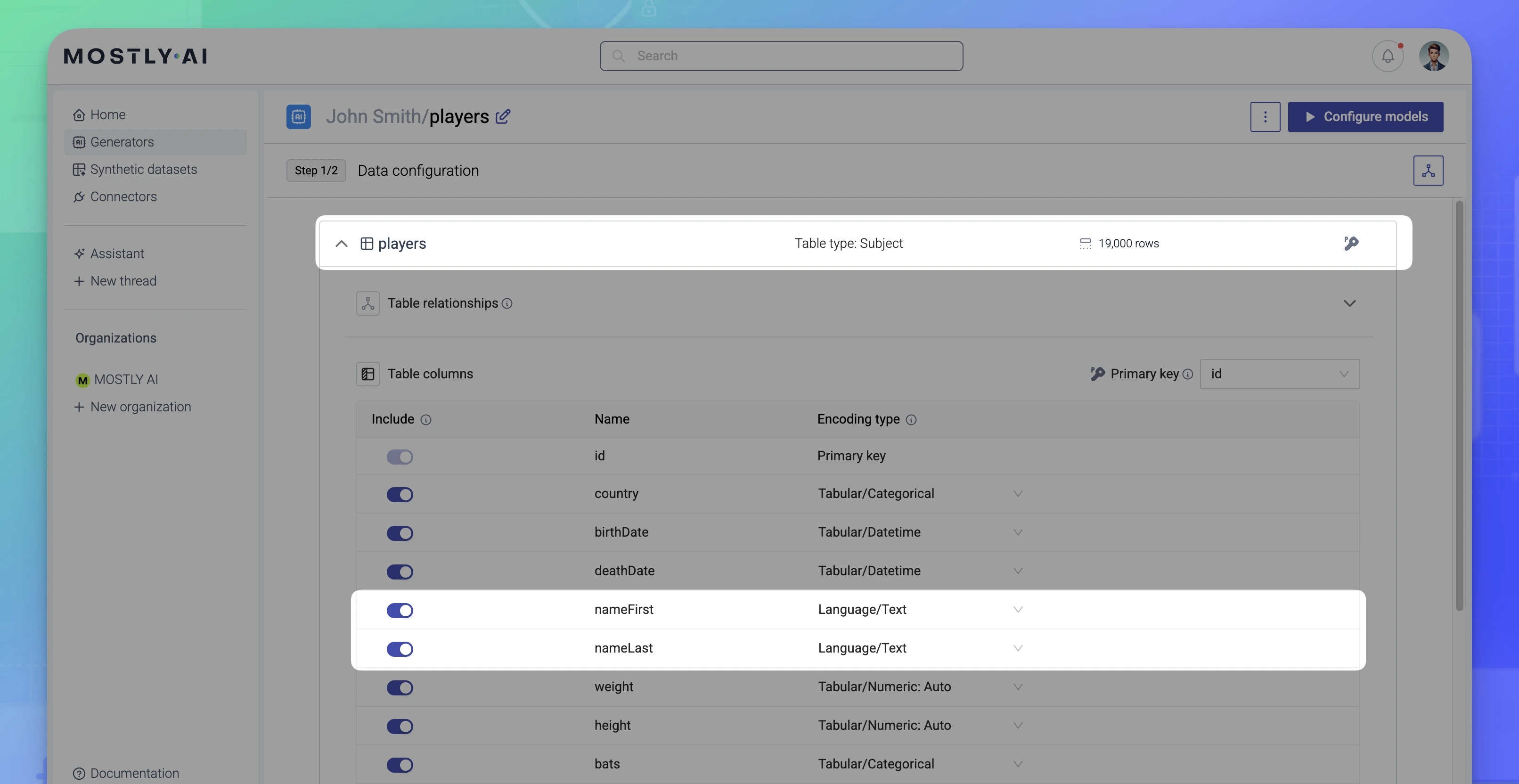Viewport: 1519px width, 784px height.
Task: Select the MOSTLY AI organization
Action: coord(117,380)
